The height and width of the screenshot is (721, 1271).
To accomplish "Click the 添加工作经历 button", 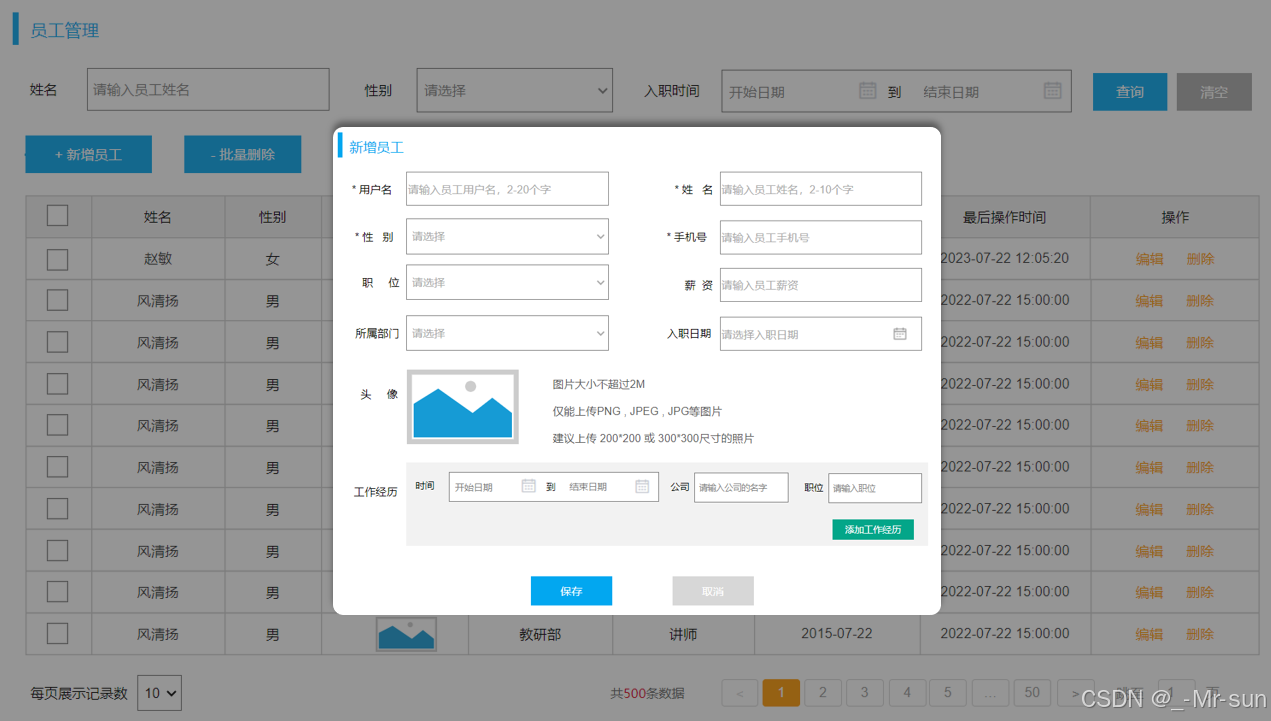I will point(873,530).
